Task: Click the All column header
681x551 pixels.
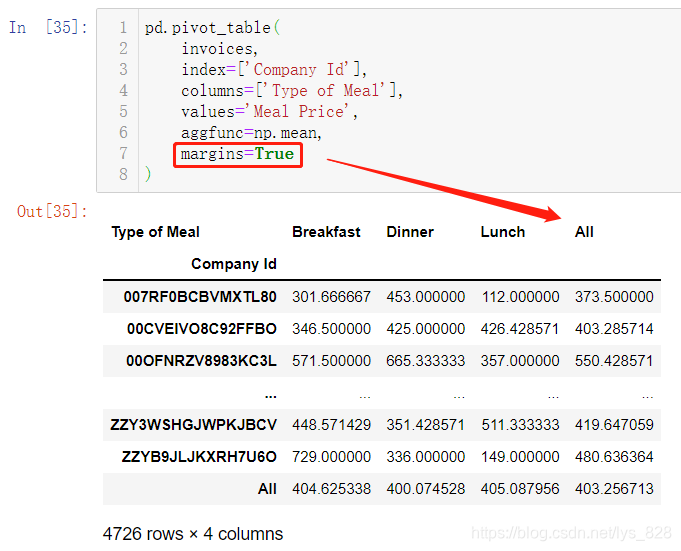Action: pyautogui.click(x=584, y=232)
